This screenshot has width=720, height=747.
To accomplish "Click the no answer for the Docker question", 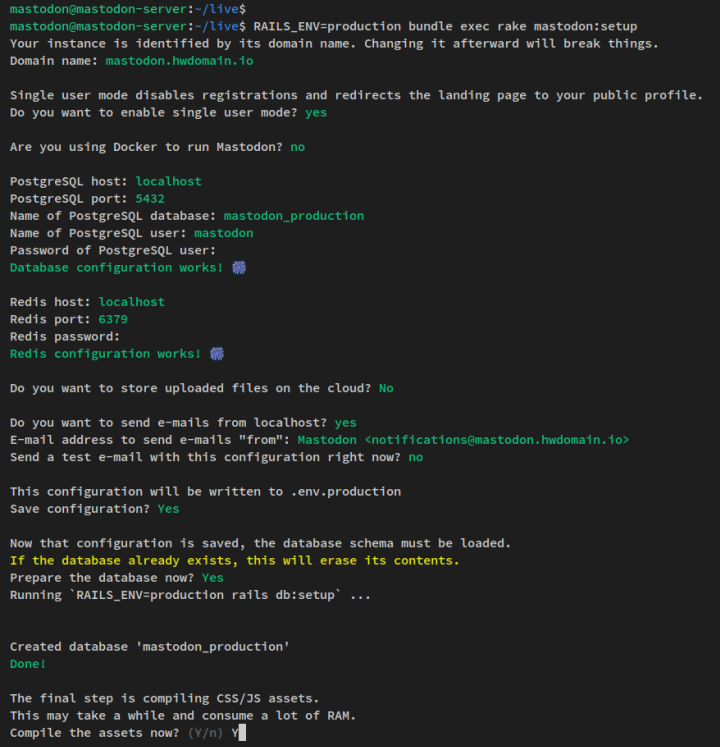I will pyautogui.click(x=297, y=147).
